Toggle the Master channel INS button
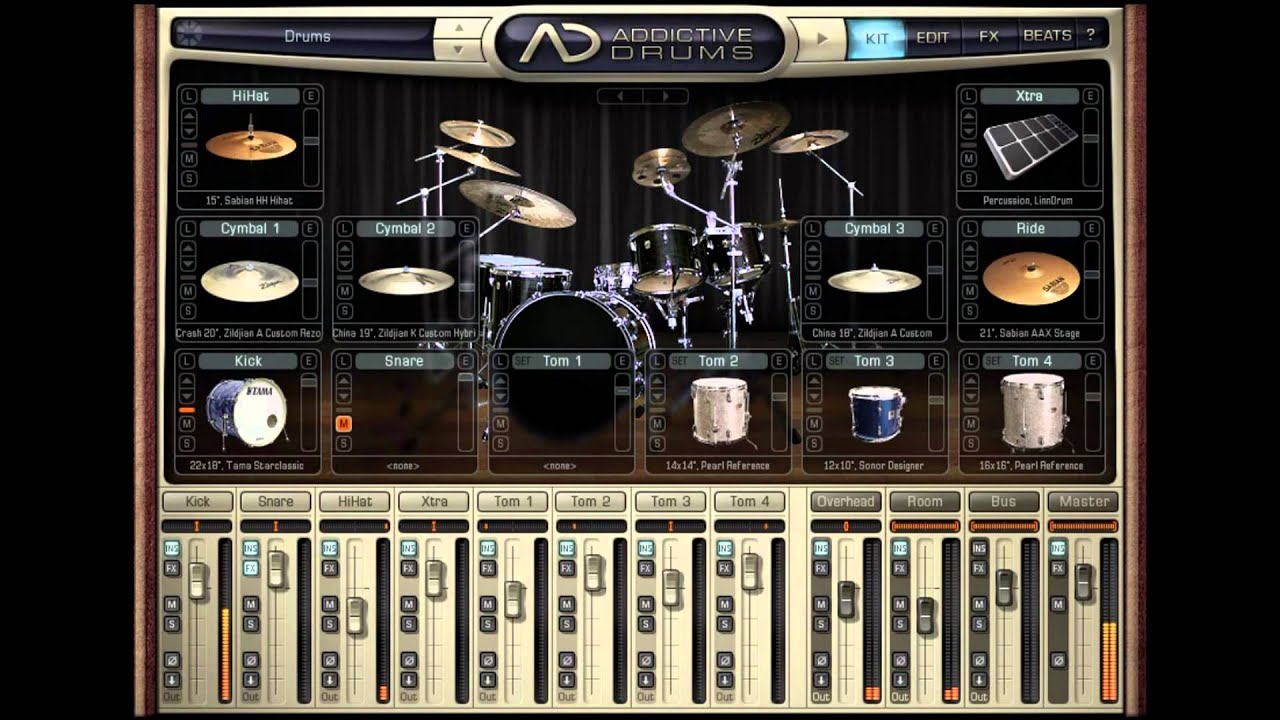The height and width of the screenshot is (720, 1280). click(1058, 548)
